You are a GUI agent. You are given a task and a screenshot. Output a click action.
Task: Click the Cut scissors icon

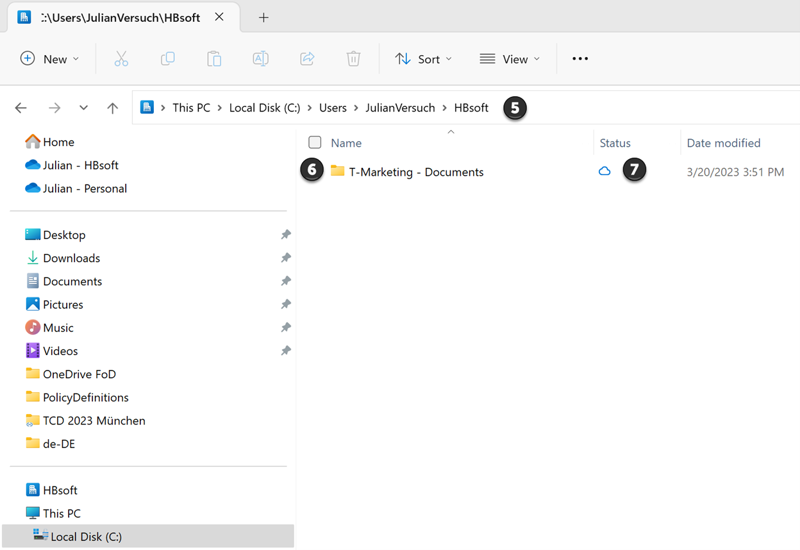pos(121,59)
